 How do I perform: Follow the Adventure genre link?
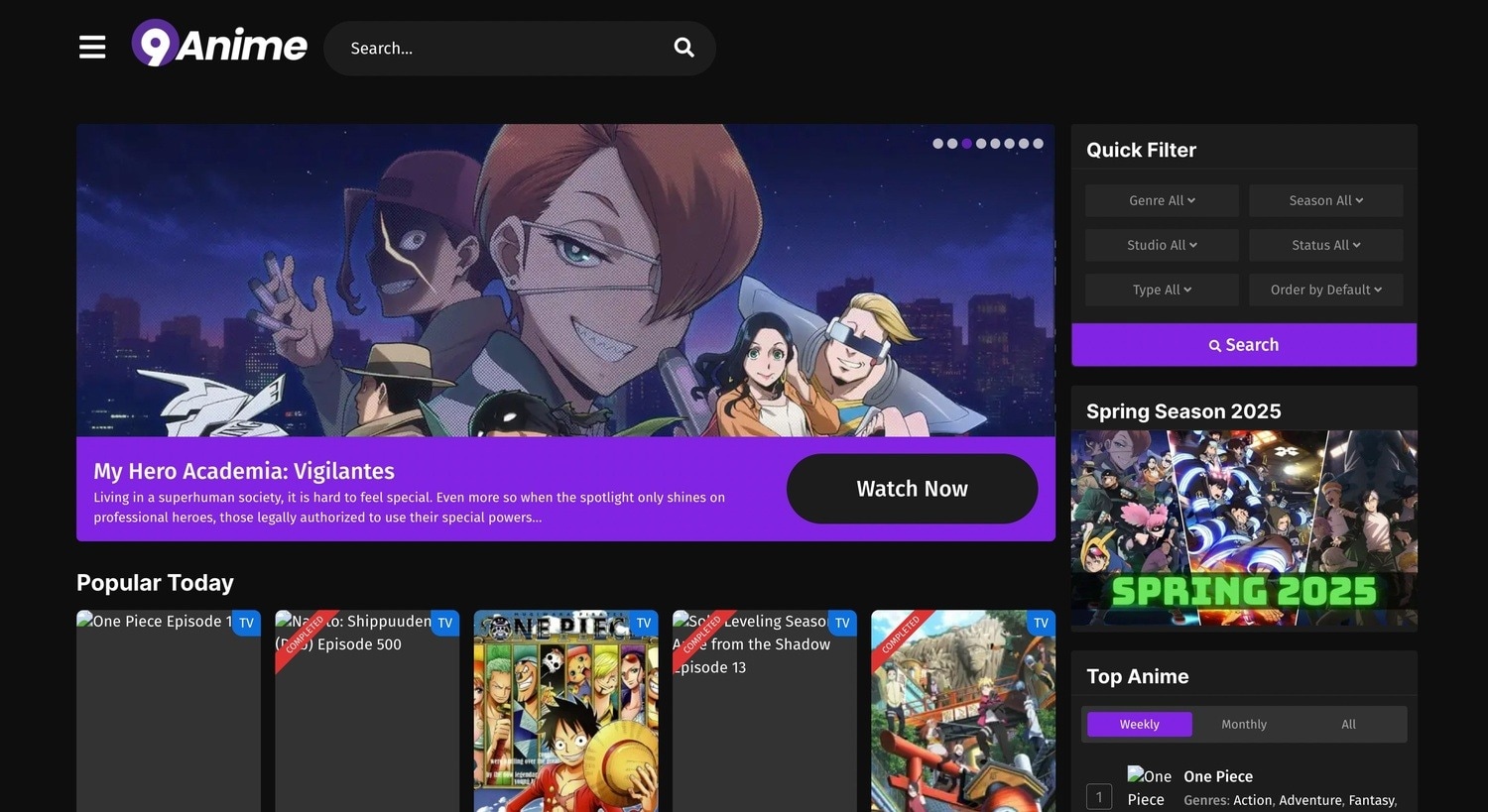pyautogui.click(x=1310, y=800)
